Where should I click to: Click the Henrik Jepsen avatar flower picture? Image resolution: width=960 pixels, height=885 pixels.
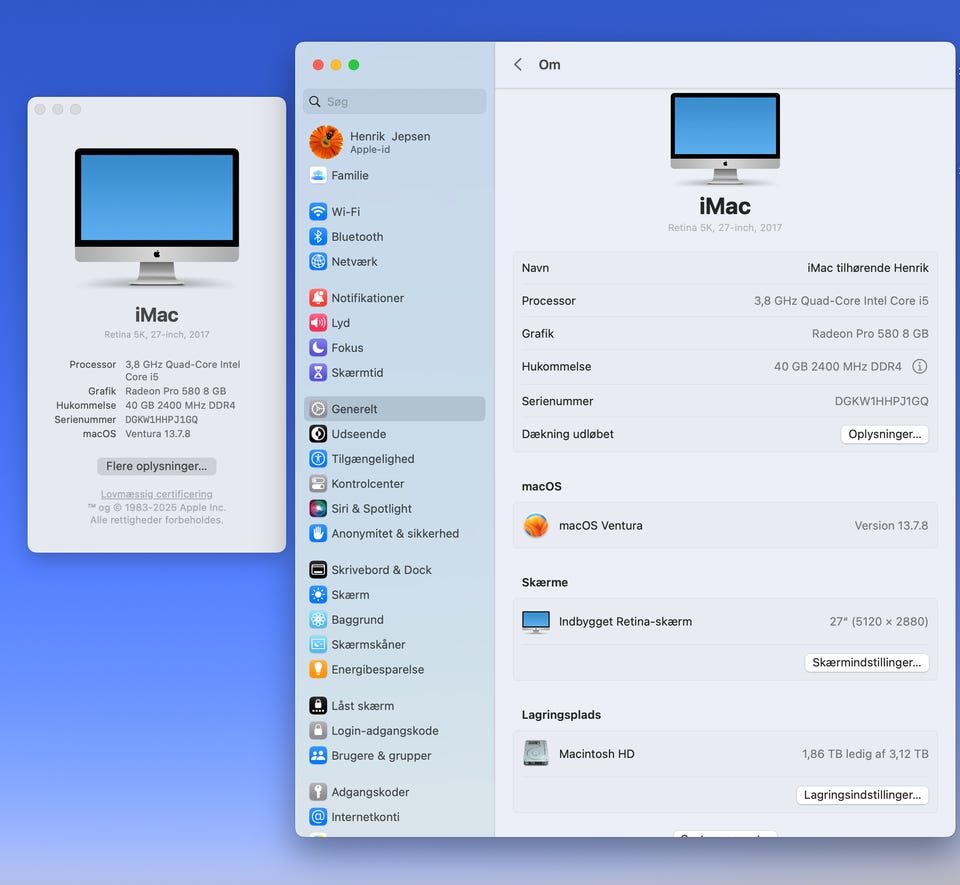(326, 142)
